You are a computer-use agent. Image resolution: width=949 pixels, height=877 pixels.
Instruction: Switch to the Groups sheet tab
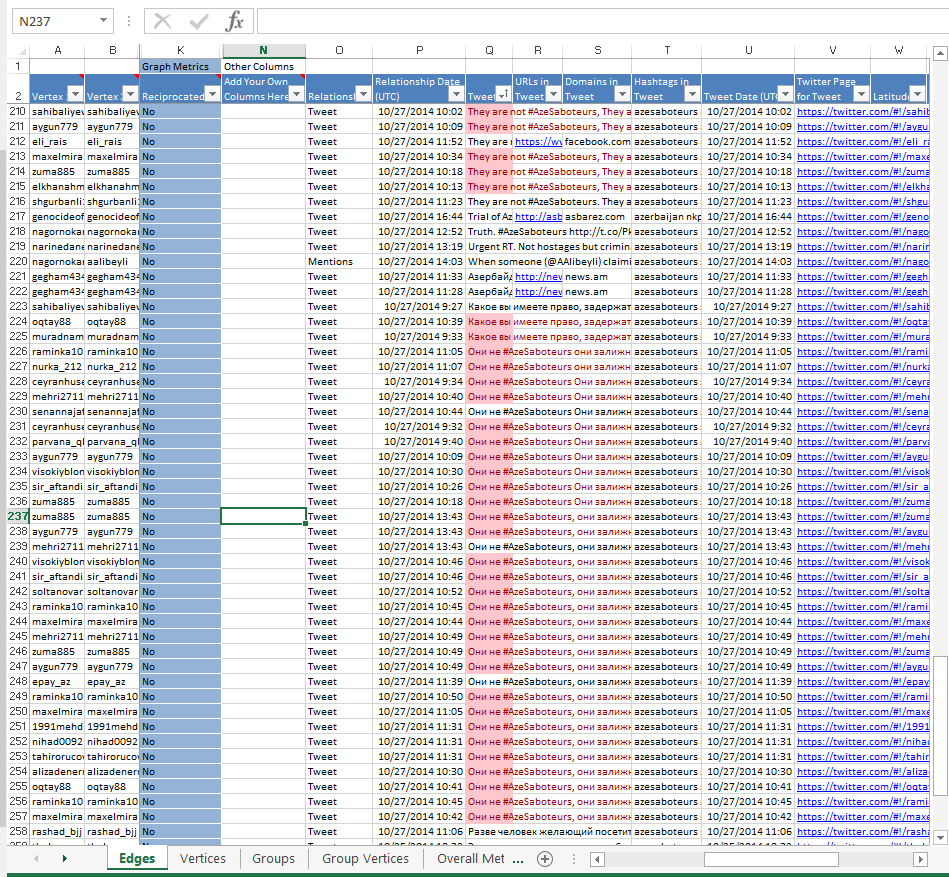coord(274,858)
